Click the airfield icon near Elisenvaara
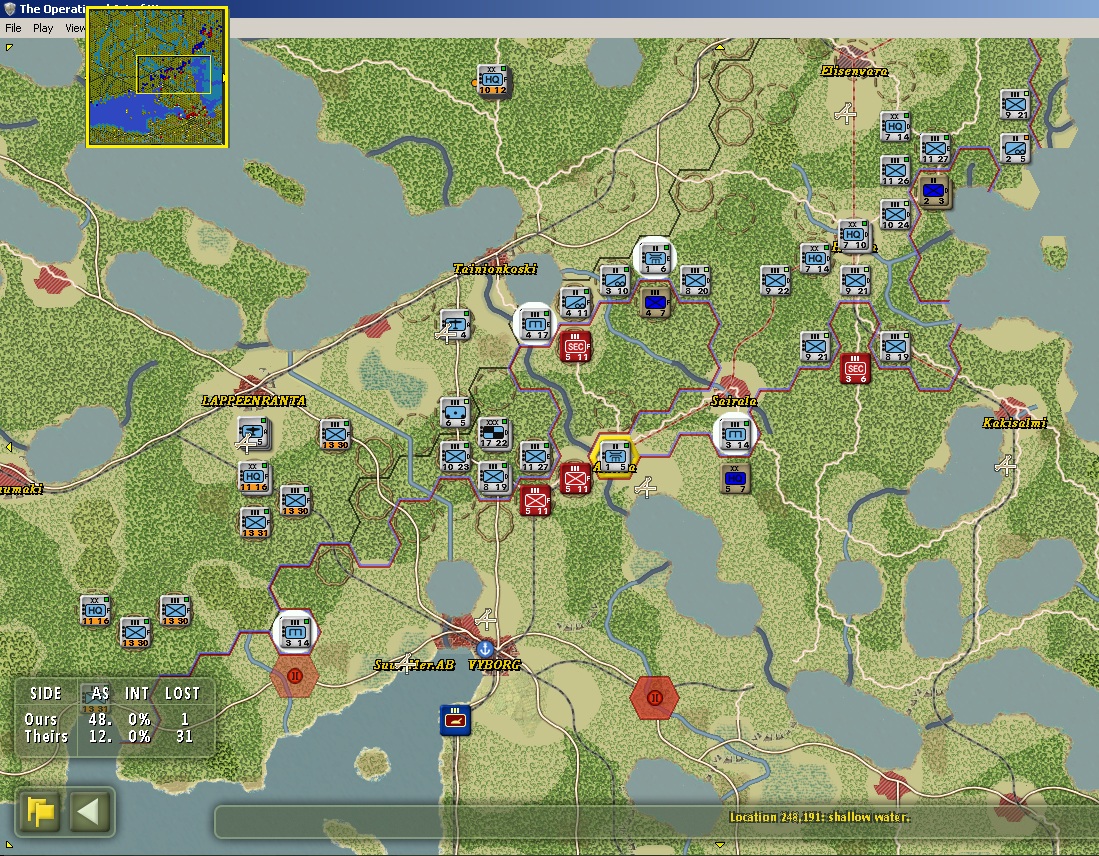Screen dimensions: 1099x856 [846, 113]
